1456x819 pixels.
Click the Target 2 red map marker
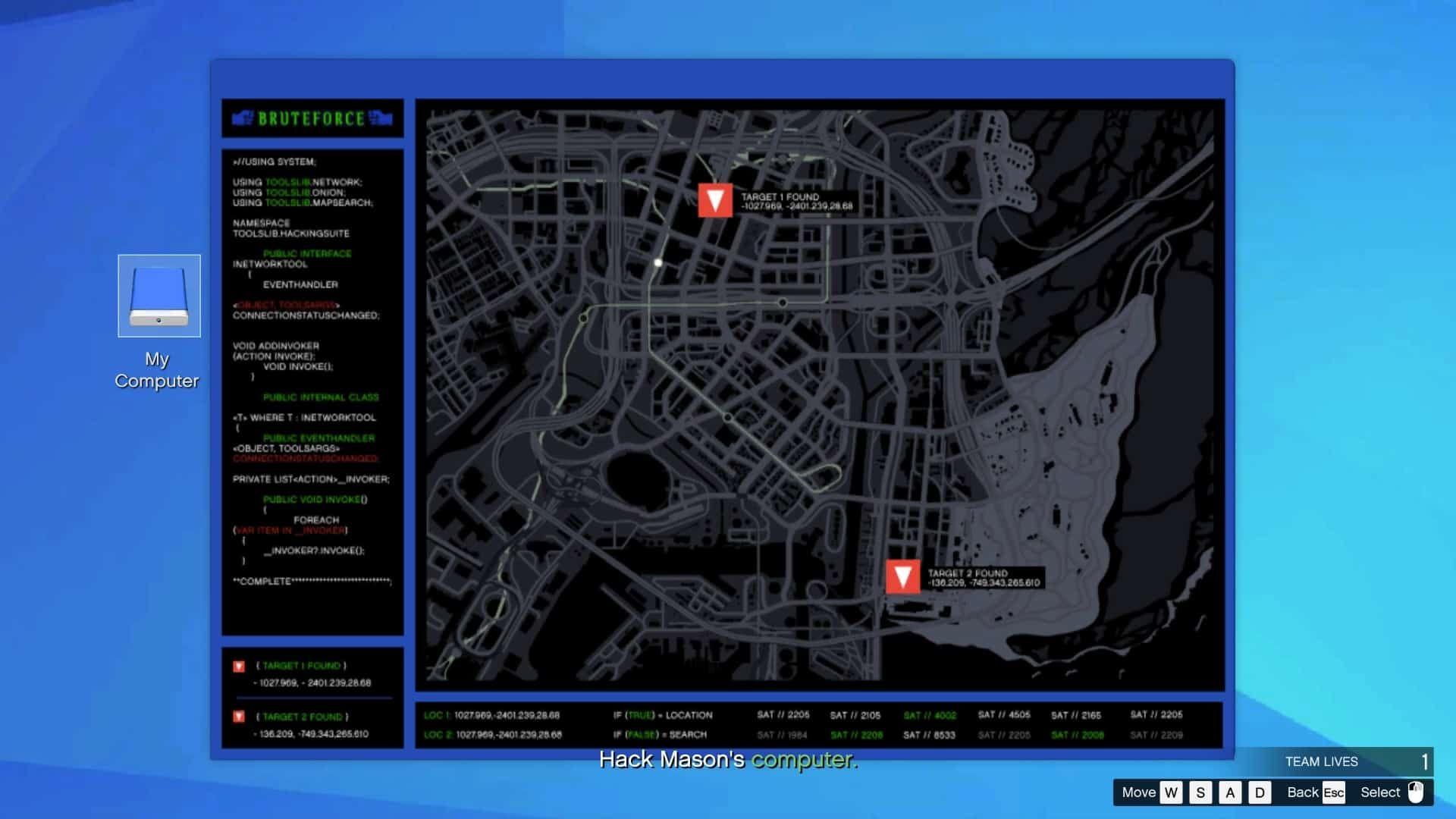[902, 577]
